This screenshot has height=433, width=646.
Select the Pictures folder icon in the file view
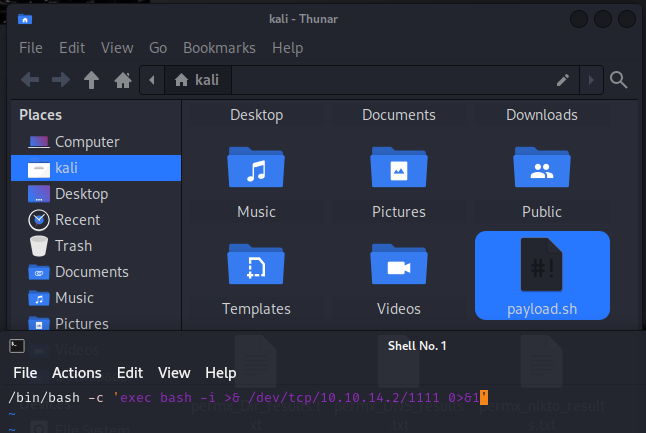(x=399, y=167)
